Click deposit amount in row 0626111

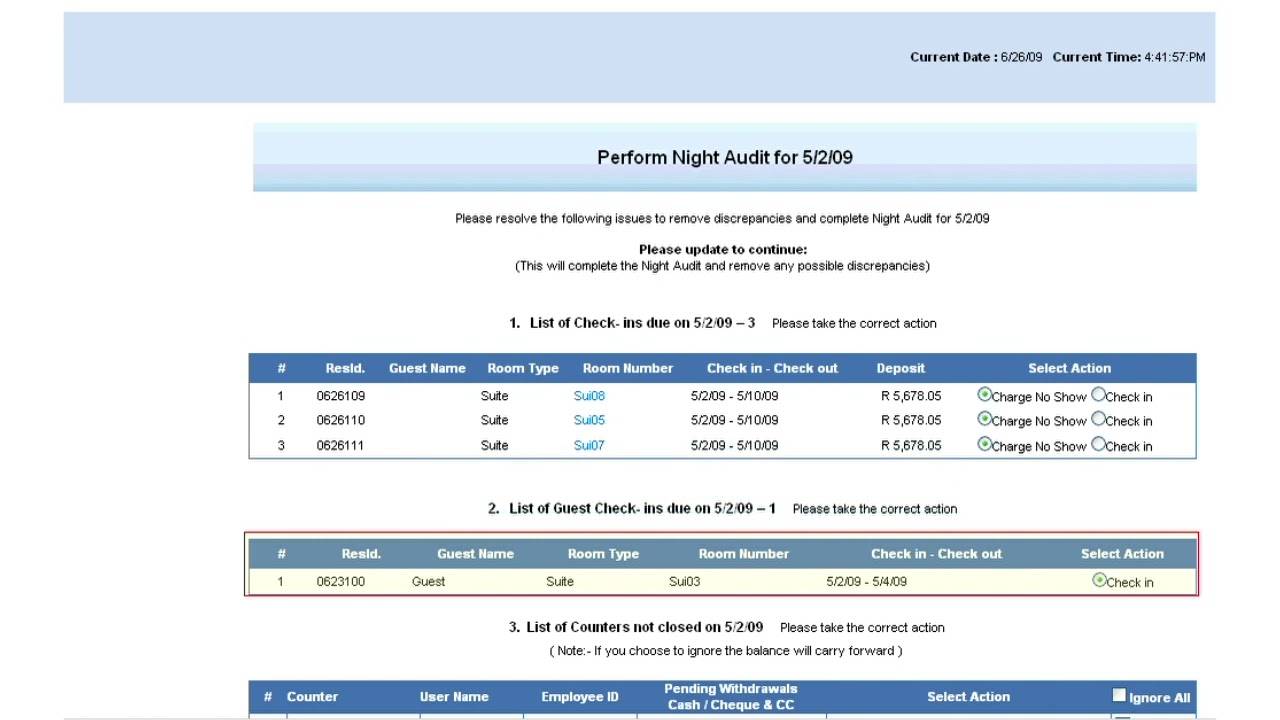tap(911, 445)
